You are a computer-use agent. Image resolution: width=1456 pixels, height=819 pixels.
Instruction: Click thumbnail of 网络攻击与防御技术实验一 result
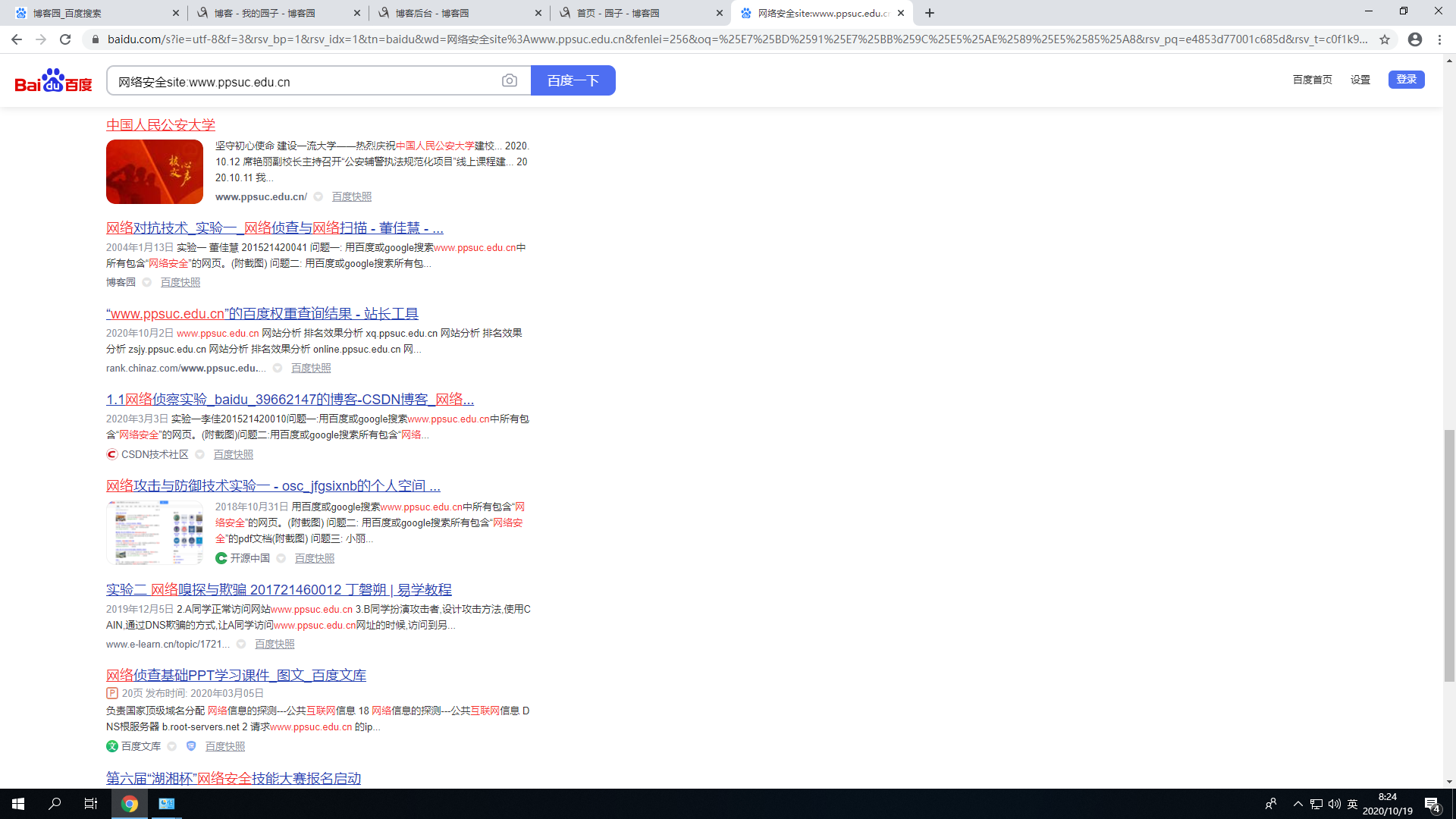pyautogui.click(x=155, y=532)
